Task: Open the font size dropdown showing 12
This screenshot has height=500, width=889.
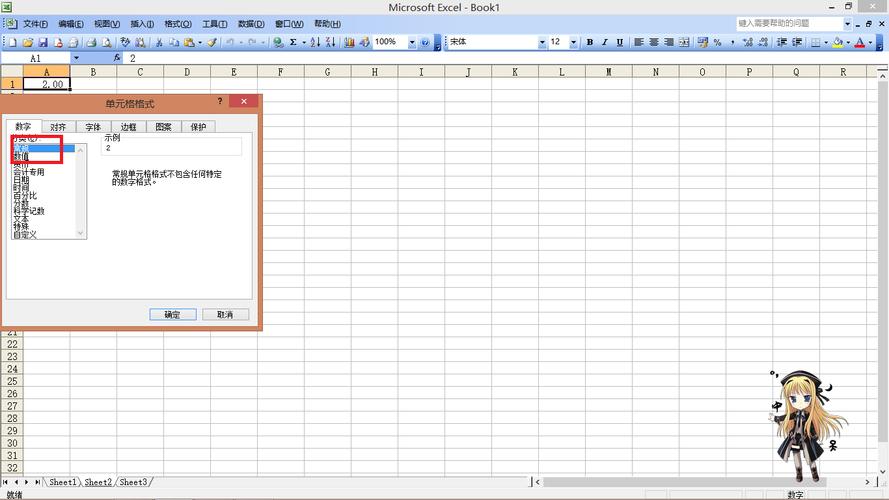Action: click(573, 42)
